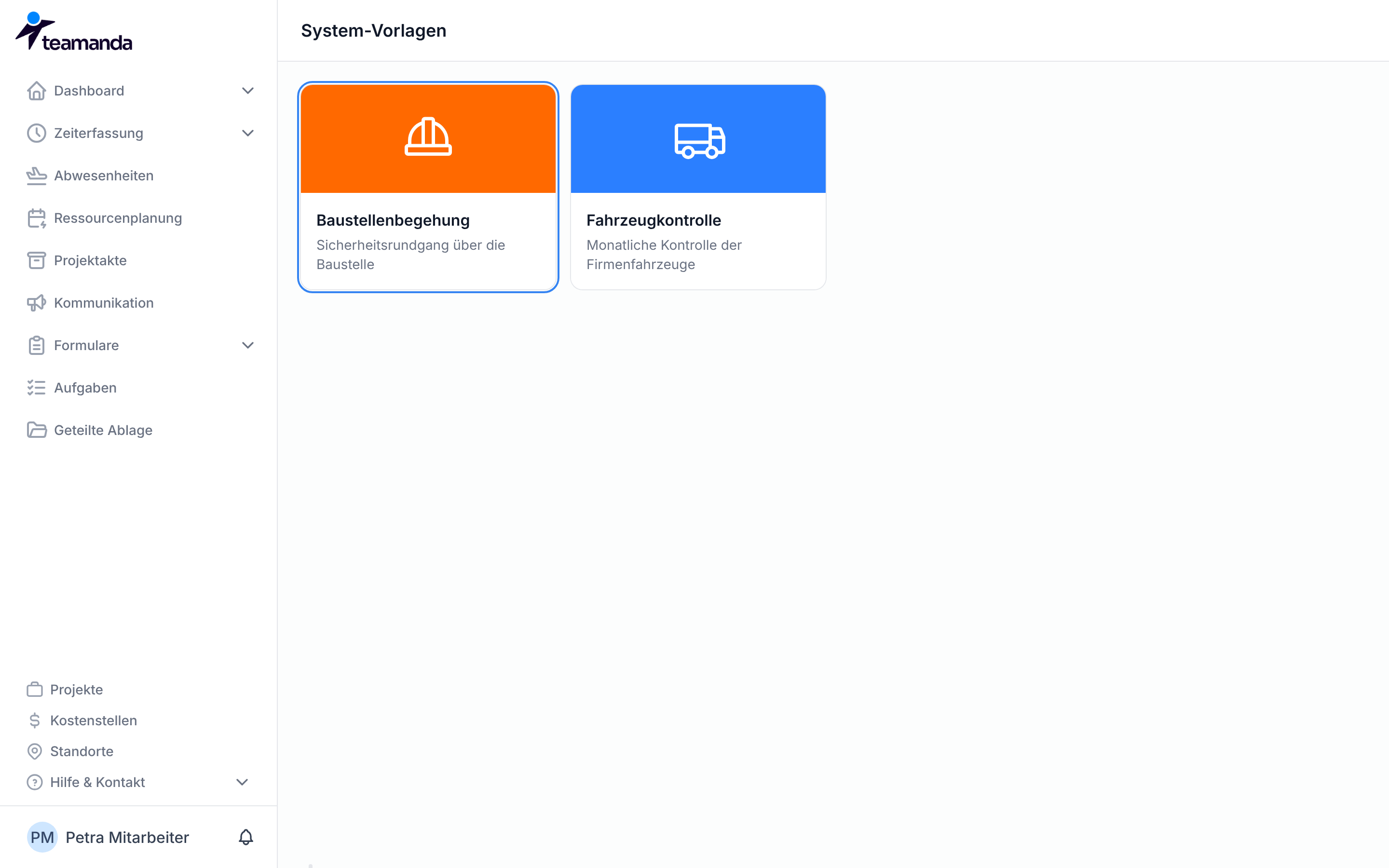Screen dimensions: 1389x868
Task: Click the Hilfe & Kontakt question icon
Action: pos(35,783)
